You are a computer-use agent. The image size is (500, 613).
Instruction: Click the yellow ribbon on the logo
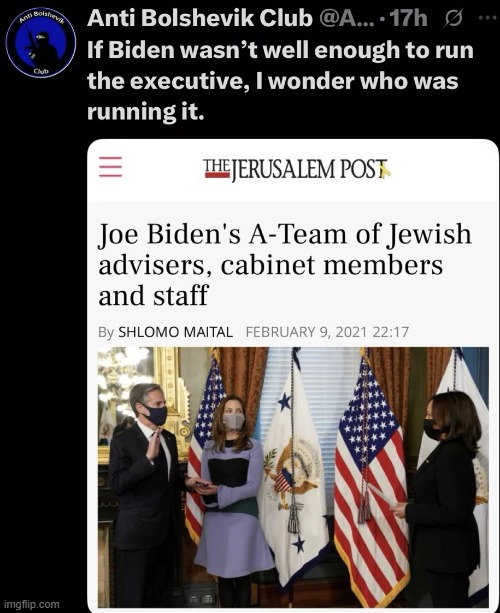click(385, 170)
